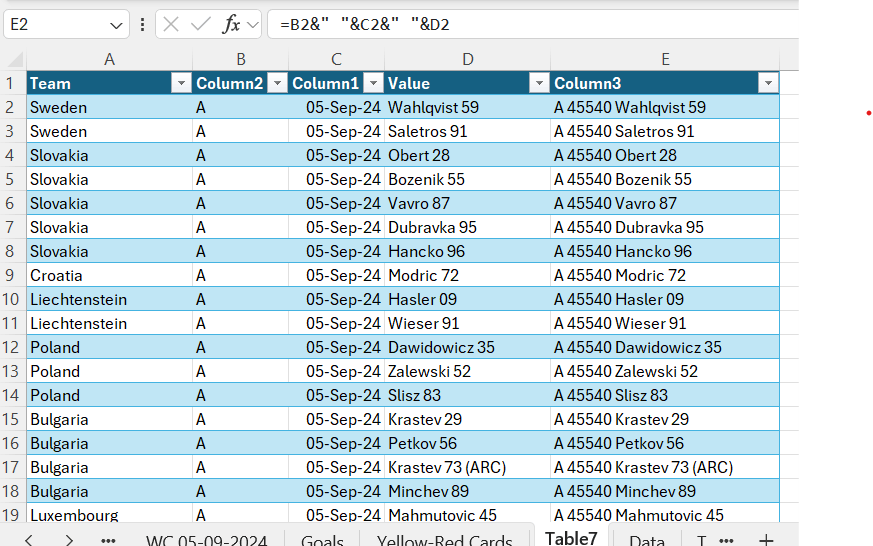Select column C header

click(336, 59)
